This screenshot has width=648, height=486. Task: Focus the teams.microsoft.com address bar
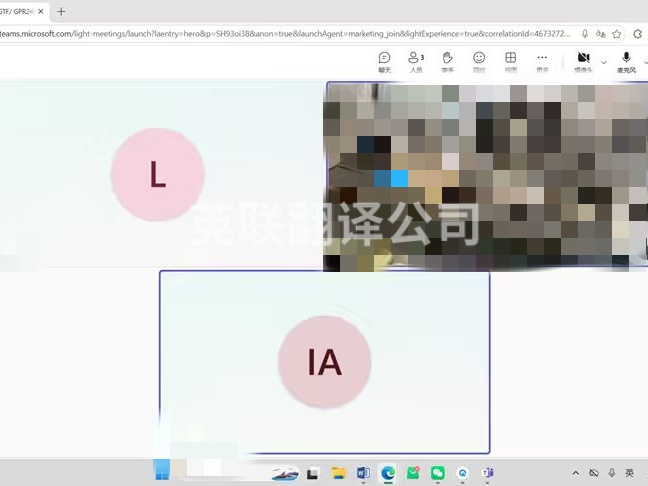(285, 34)
